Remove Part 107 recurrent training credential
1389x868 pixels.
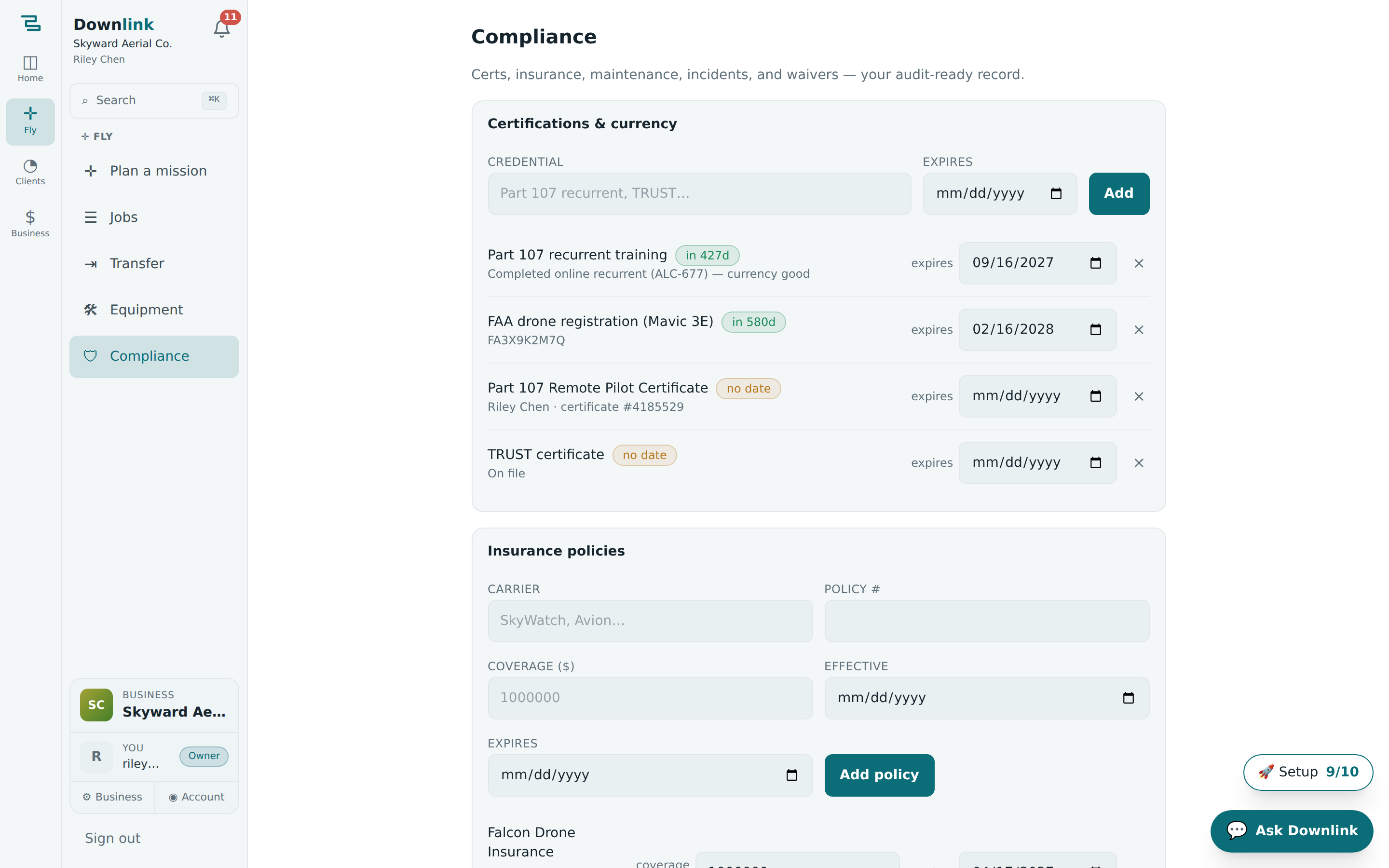1139,263
